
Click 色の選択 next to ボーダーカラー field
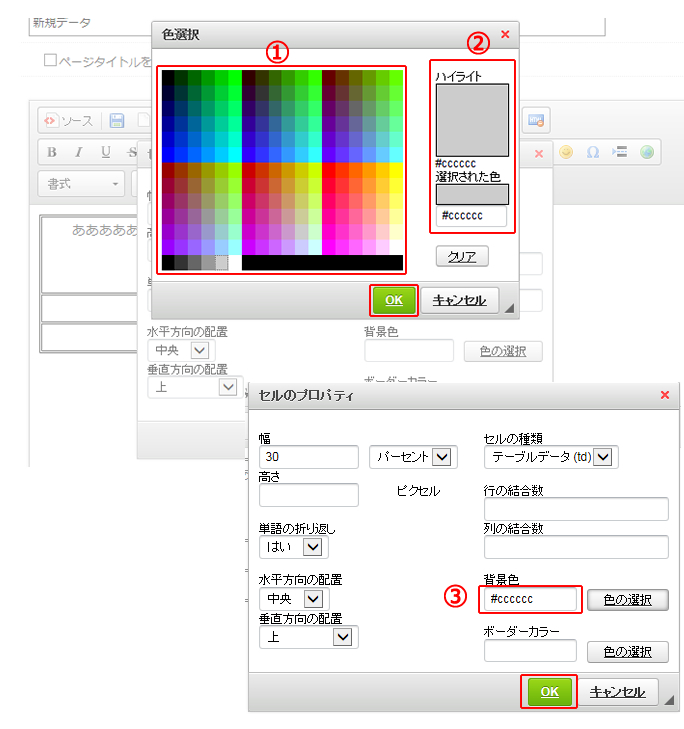[627, 651]
